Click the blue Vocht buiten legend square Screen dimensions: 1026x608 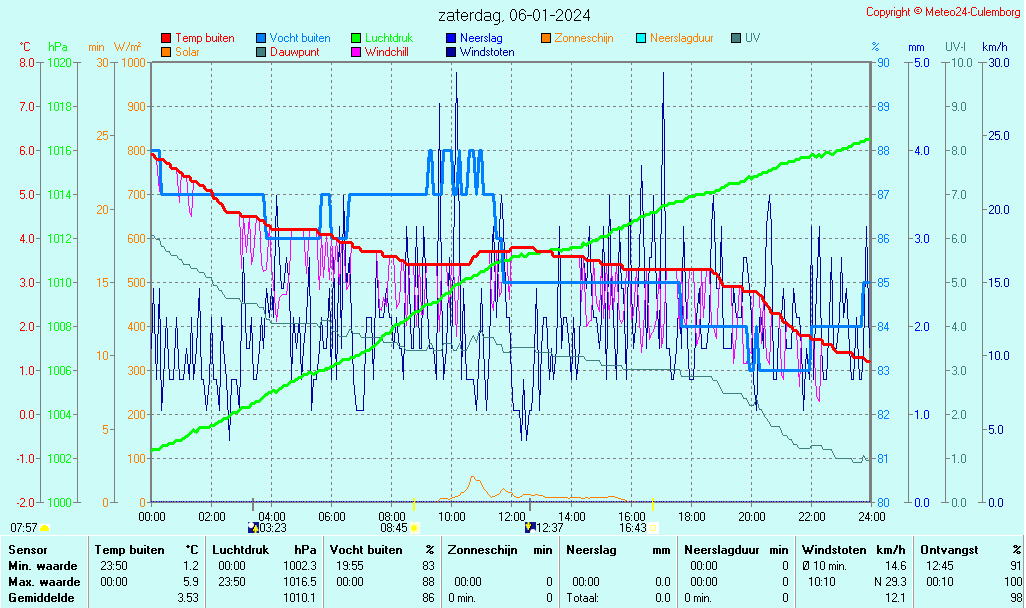(x=261, y=38)
